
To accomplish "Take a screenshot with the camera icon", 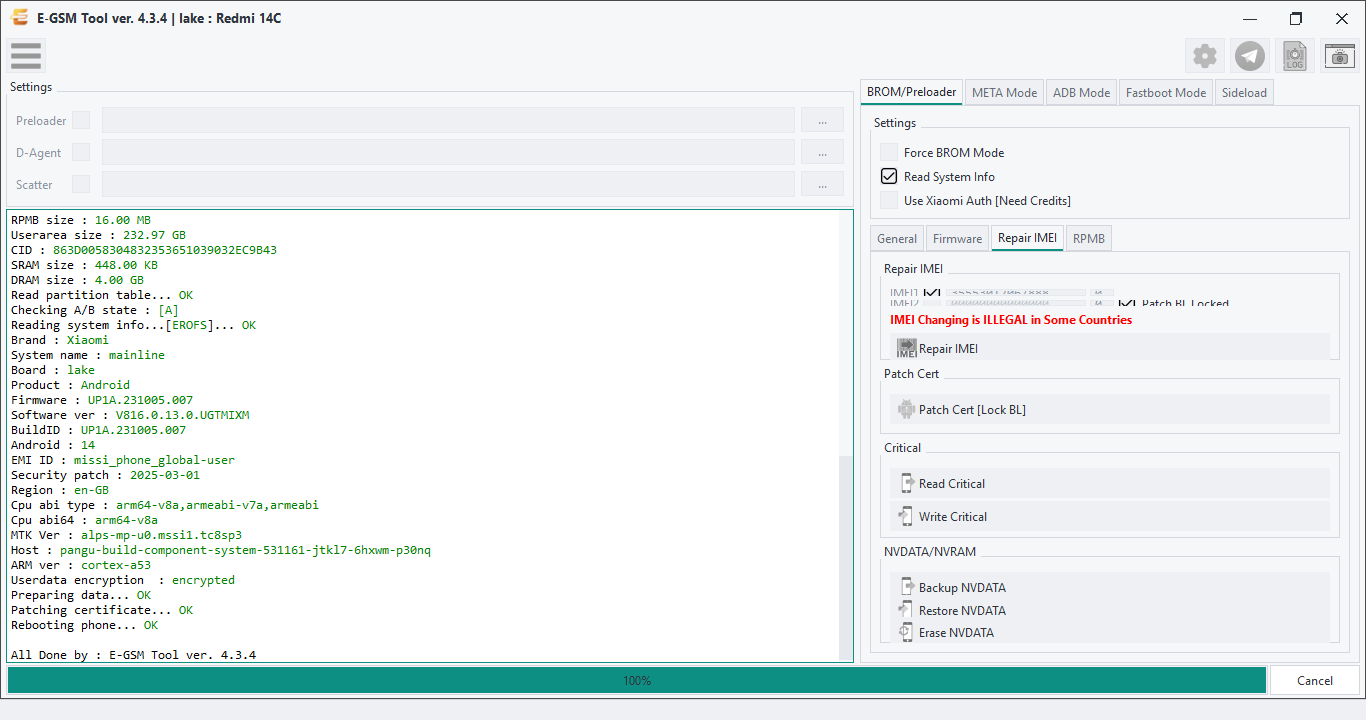I will tap(1340, 56).
